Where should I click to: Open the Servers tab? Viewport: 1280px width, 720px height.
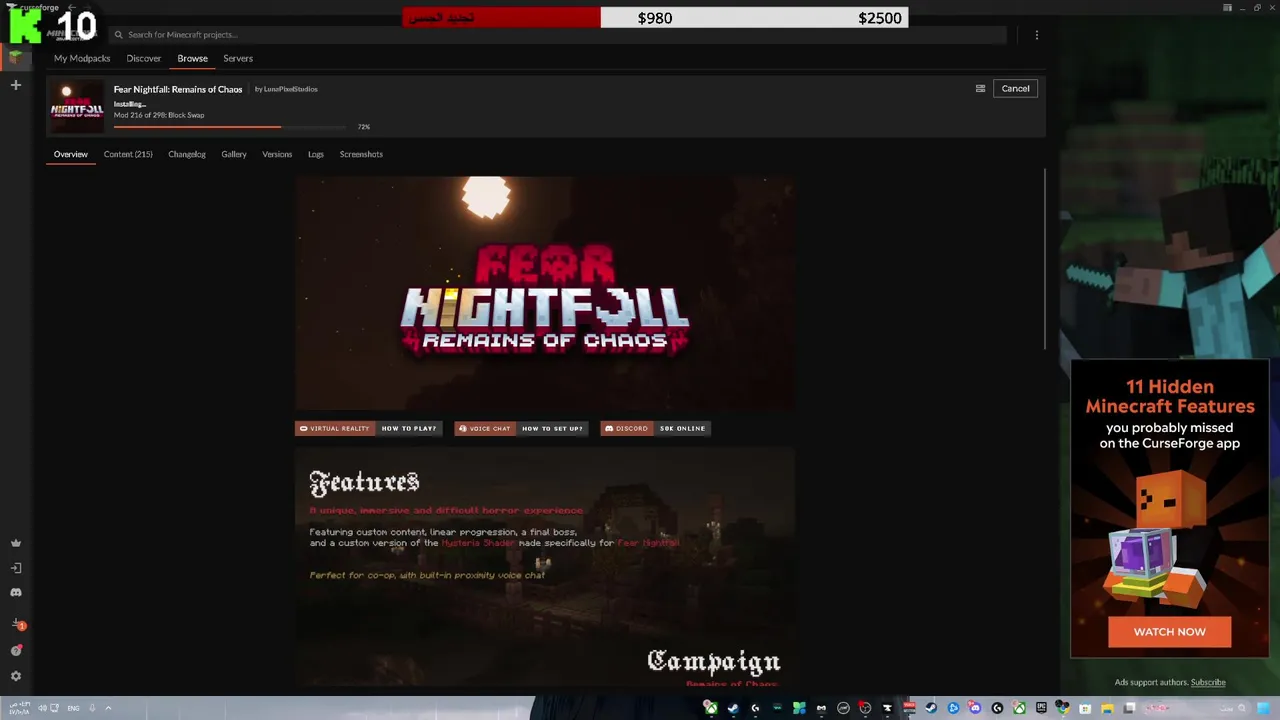pos(238,58)
